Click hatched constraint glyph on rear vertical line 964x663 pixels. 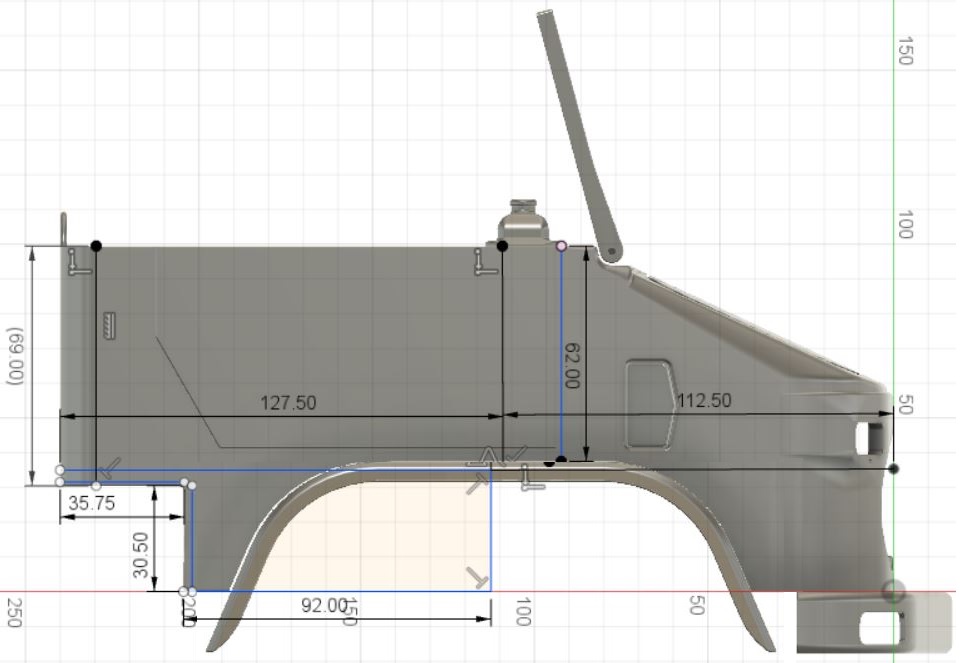[x=110, y=325]
